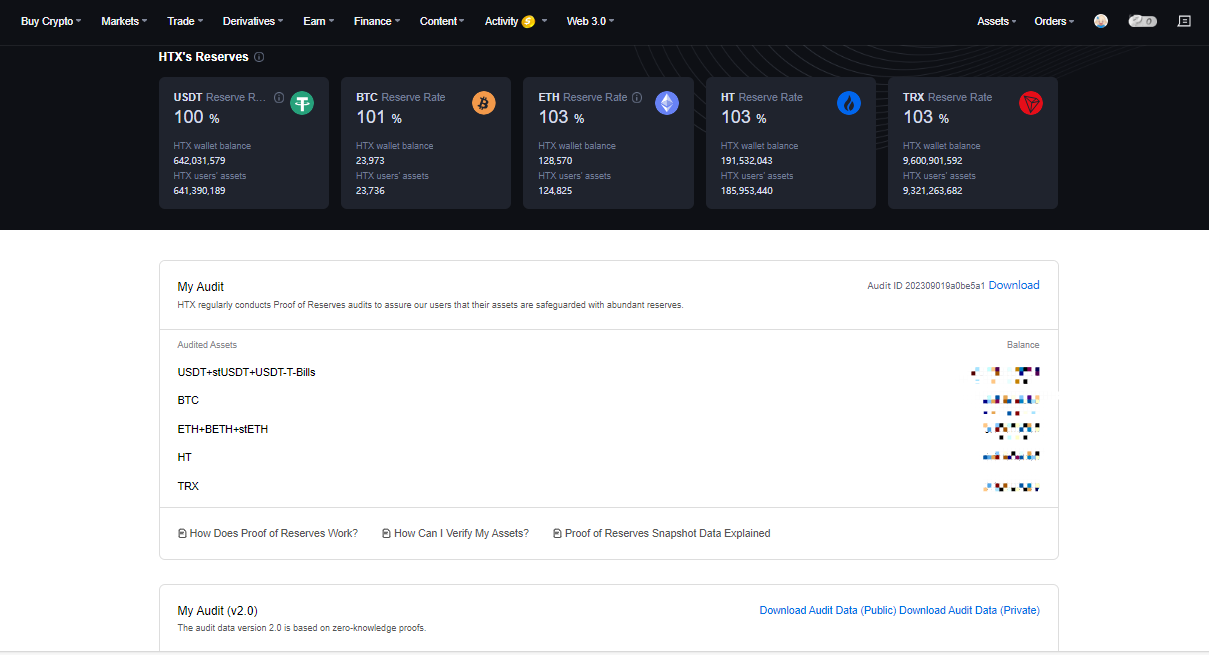
Task: Click document icon before How Can I Verify
Action: tap(387, 534)
